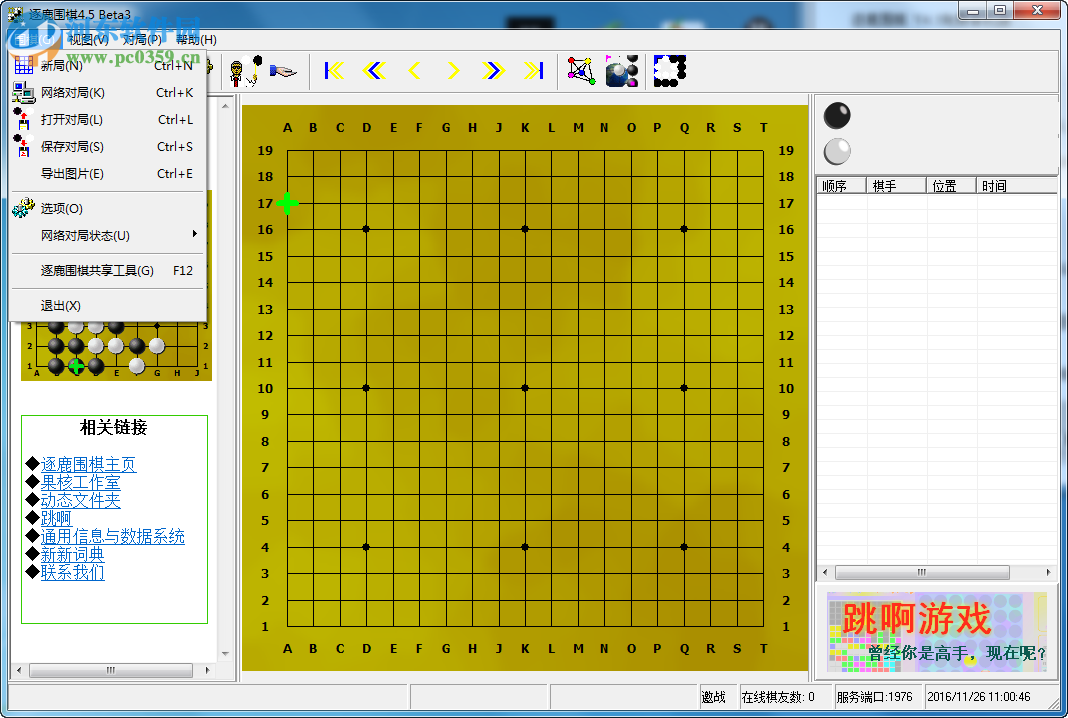Screen dimensions: 1068x718
Task: Step back one move with yellow left arrow
Action: click(414, 70)
